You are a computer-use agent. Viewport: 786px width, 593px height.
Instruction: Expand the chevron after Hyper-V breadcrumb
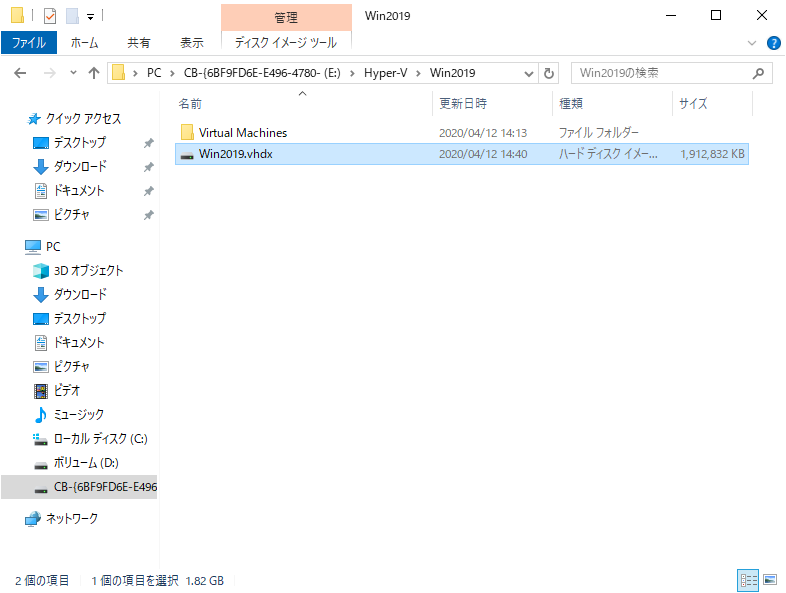point(418,73)
